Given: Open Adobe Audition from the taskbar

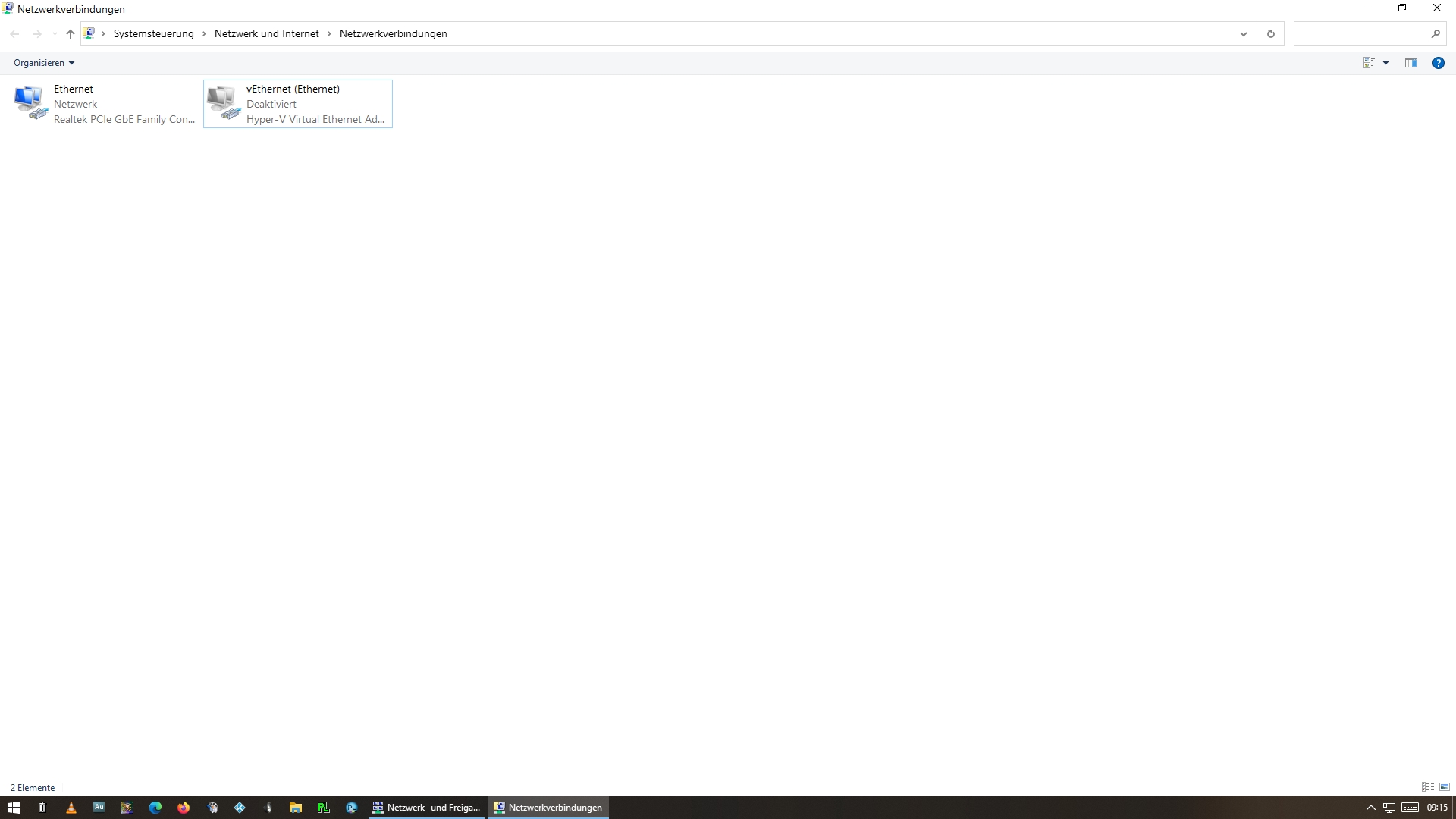Looking at the screenshot, I should pyautogui.click(x=99, y=808).
